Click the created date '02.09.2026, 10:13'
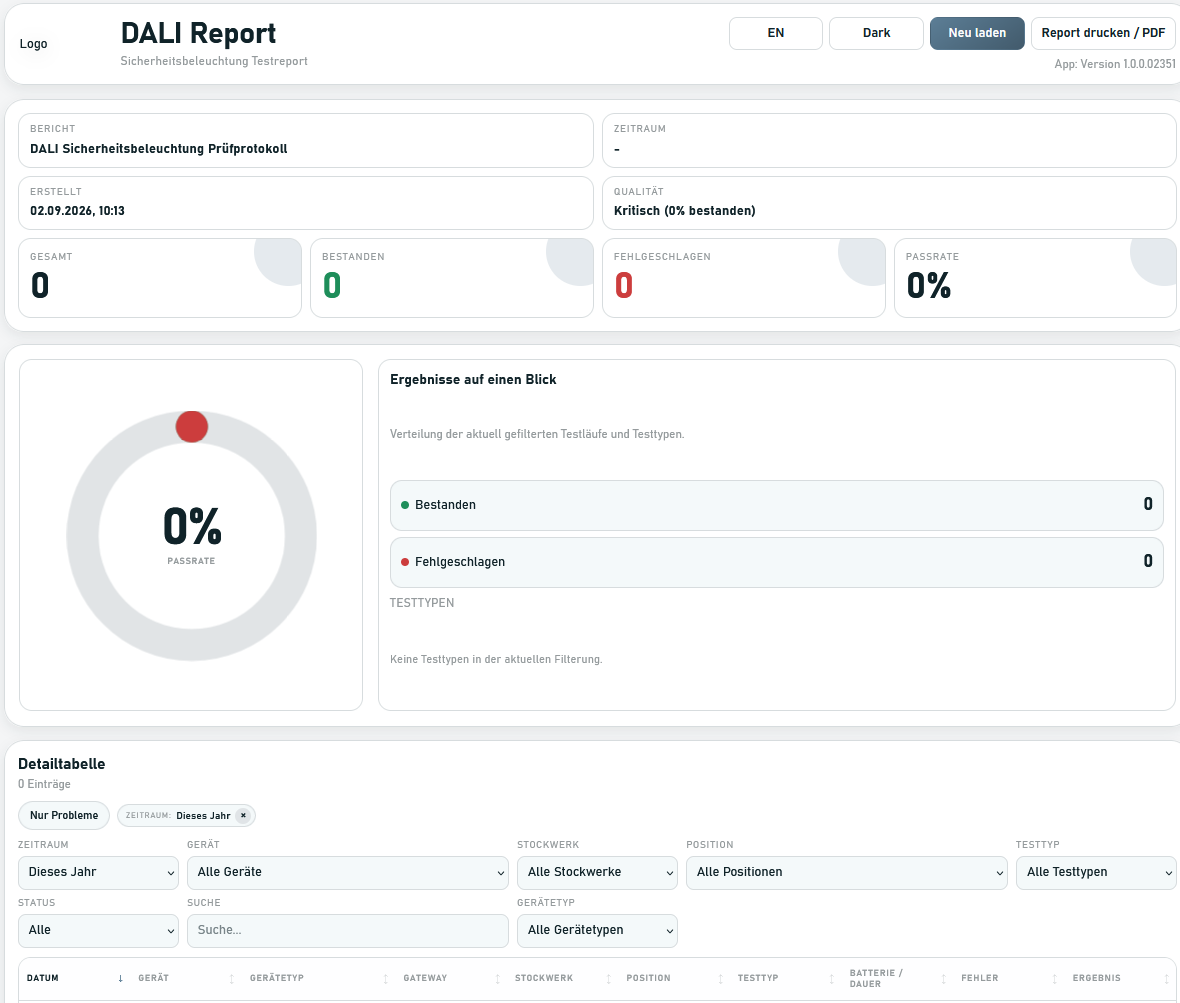1180x1003 pixels. point(78,211)
